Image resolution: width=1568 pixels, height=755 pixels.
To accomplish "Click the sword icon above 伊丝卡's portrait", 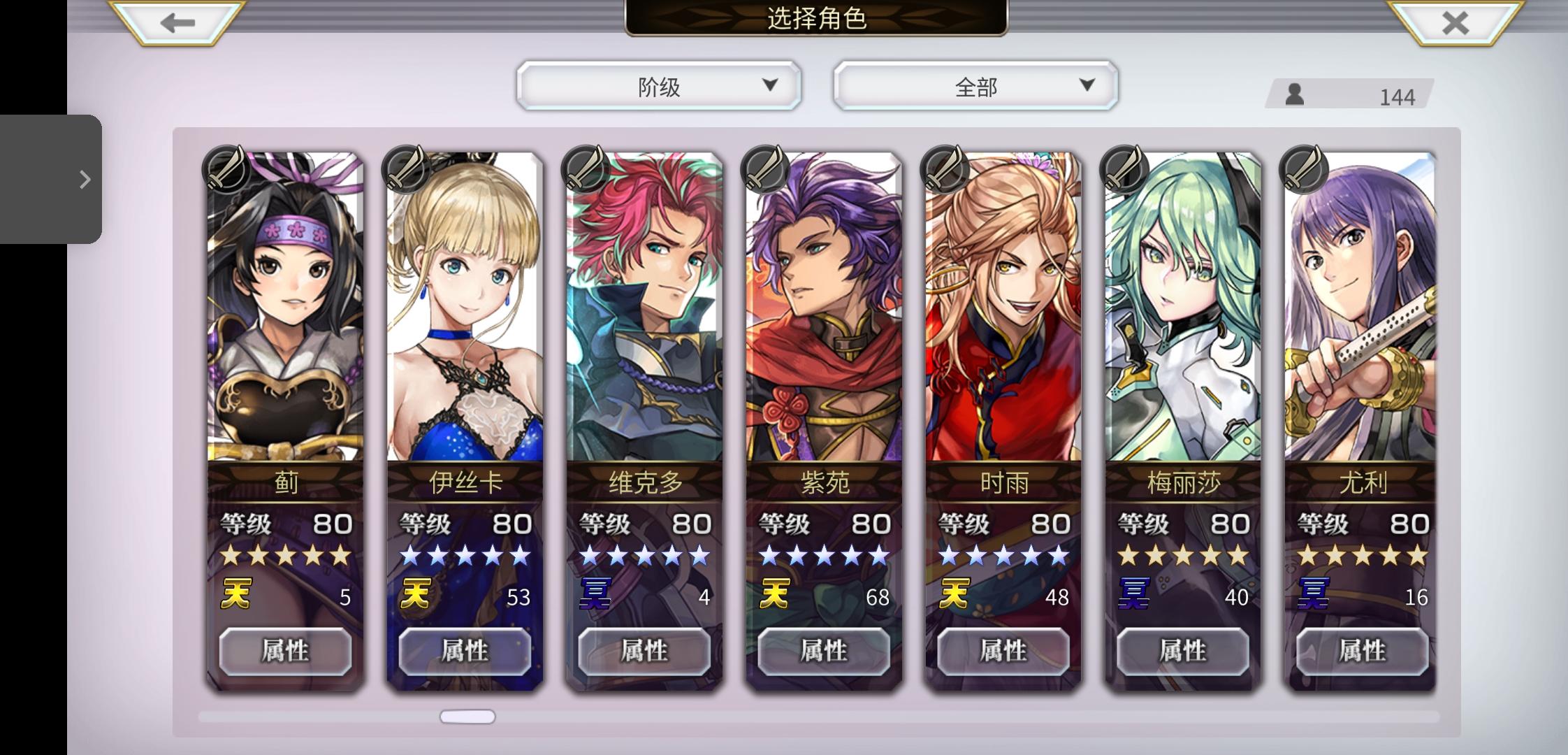I will click(406, 168).
